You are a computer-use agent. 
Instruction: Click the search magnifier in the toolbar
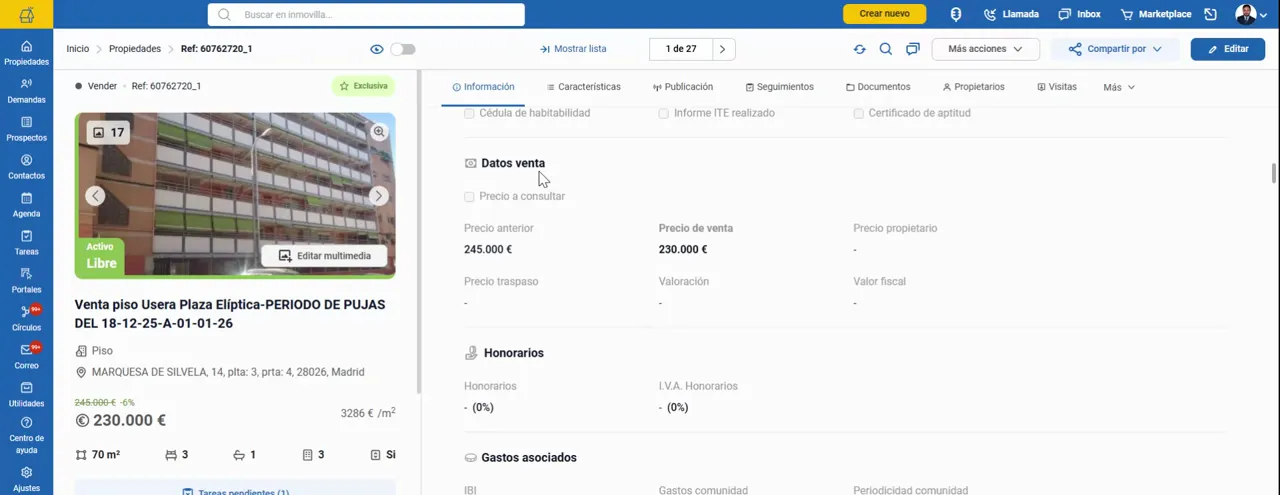click(886, 49)
